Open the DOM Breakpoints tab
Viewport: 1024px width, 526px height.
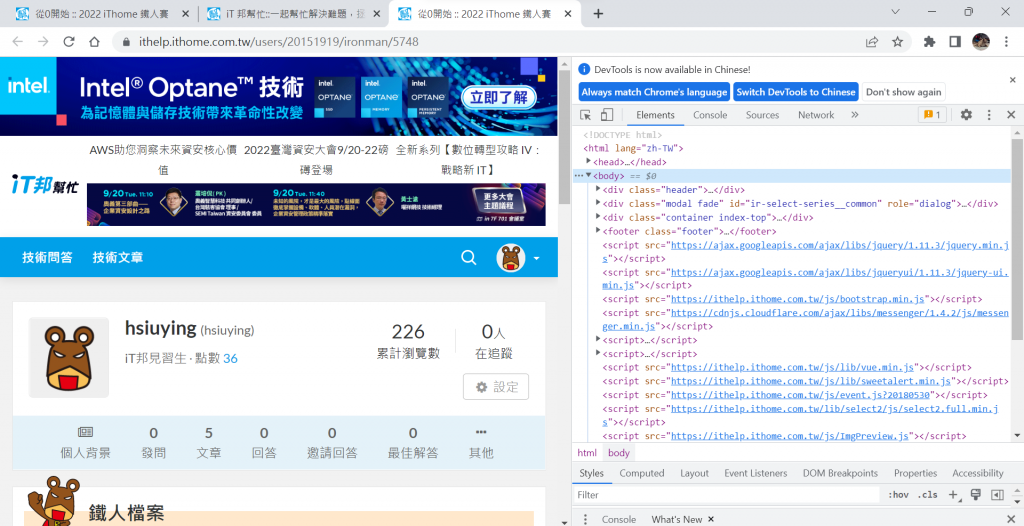(x=840, y=473)
